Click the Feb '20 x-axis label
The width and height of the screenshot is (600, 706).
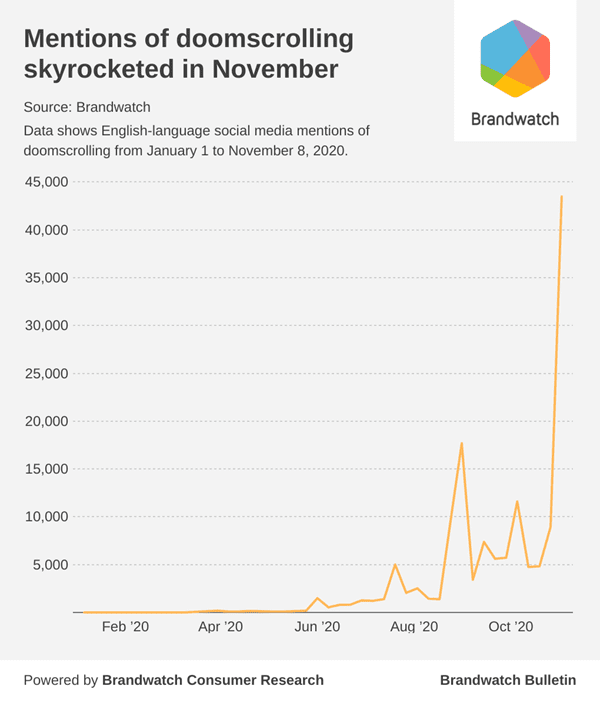point(125,627)
